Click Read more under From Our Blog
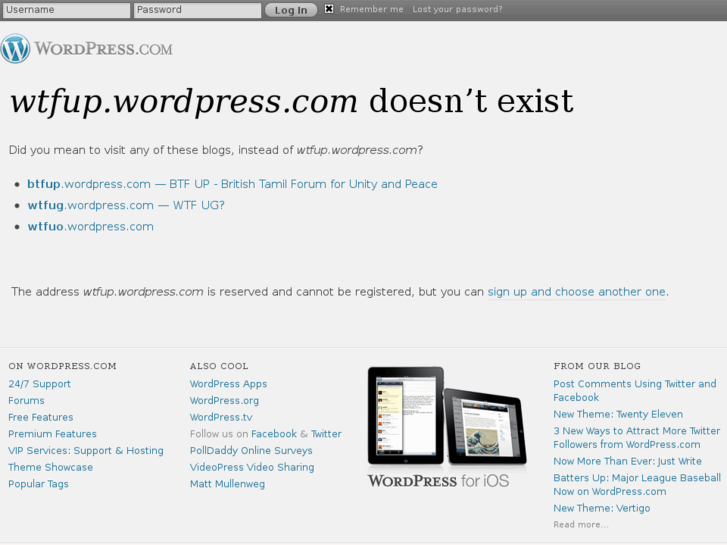This screenshot has height=545, width=727. point(581,525)
